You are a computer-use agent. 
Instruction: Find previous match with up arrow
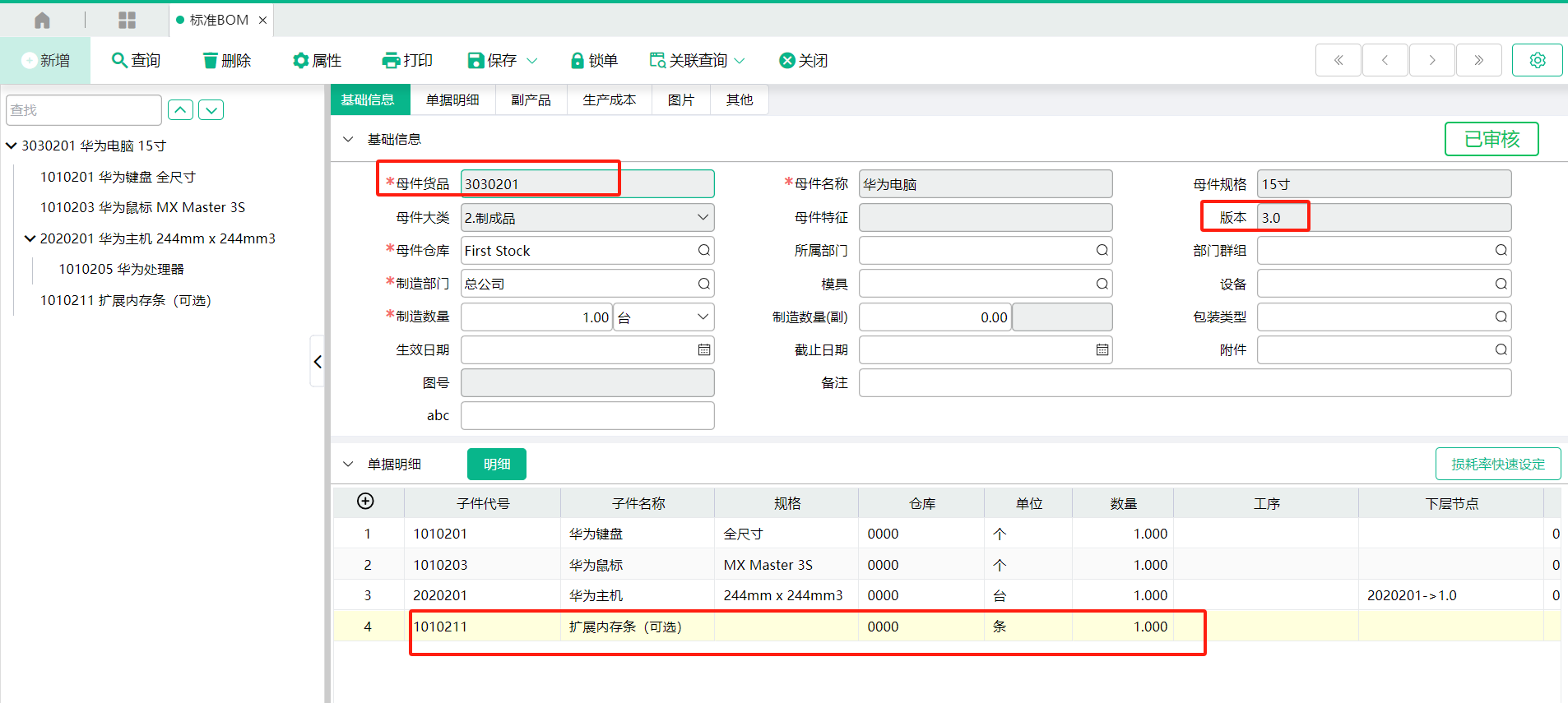181,110
